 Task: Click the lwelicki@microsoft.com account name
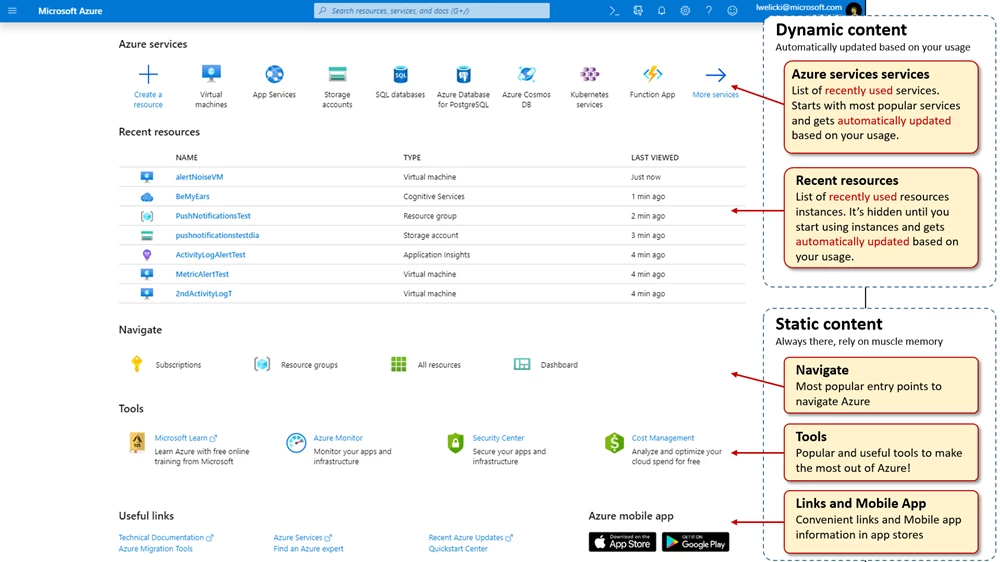click(798, 7)
